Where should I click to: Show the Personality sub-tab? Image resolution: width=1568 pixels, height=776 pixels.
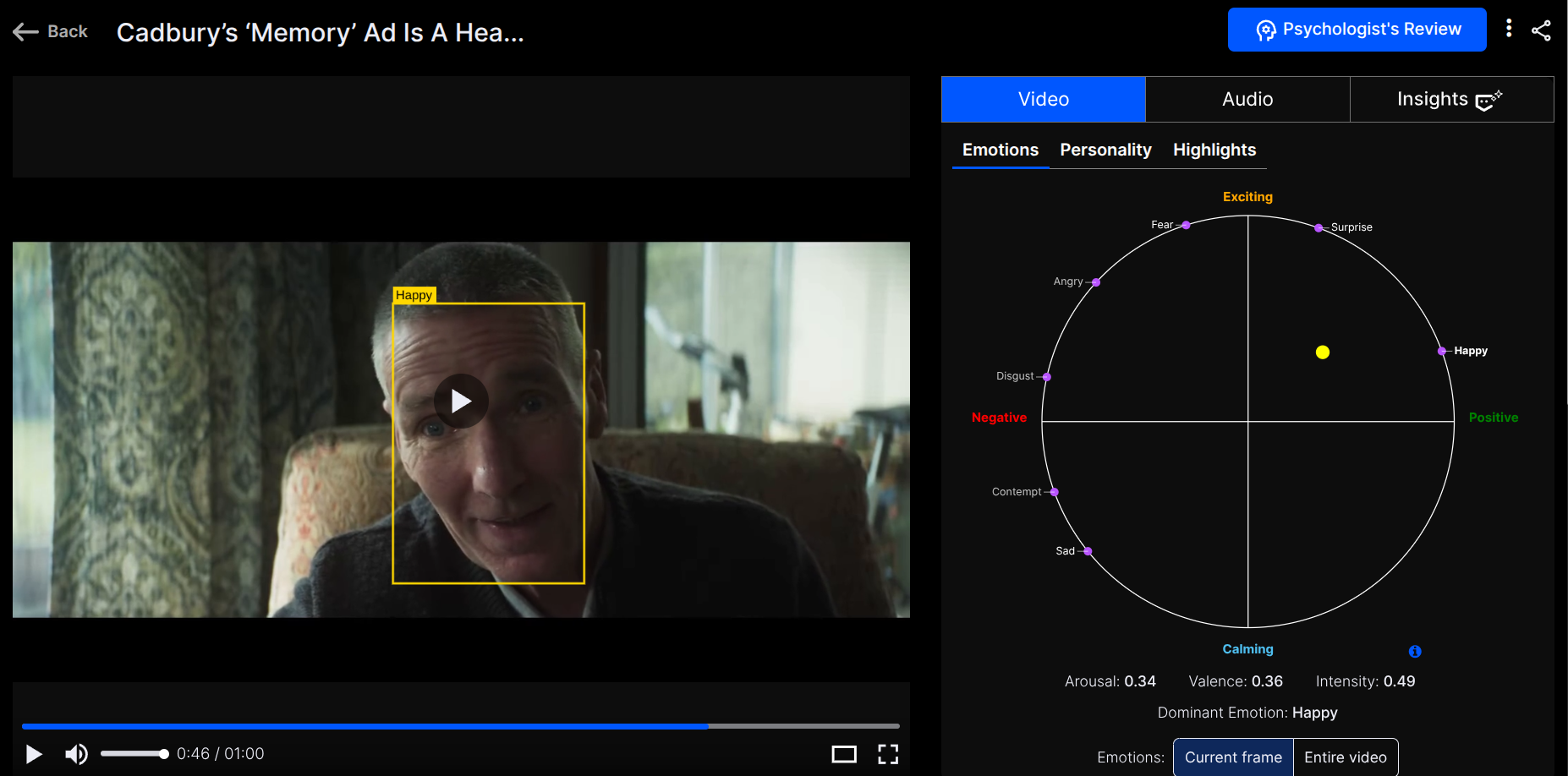pyautogui.click(x=1105, y=150)
